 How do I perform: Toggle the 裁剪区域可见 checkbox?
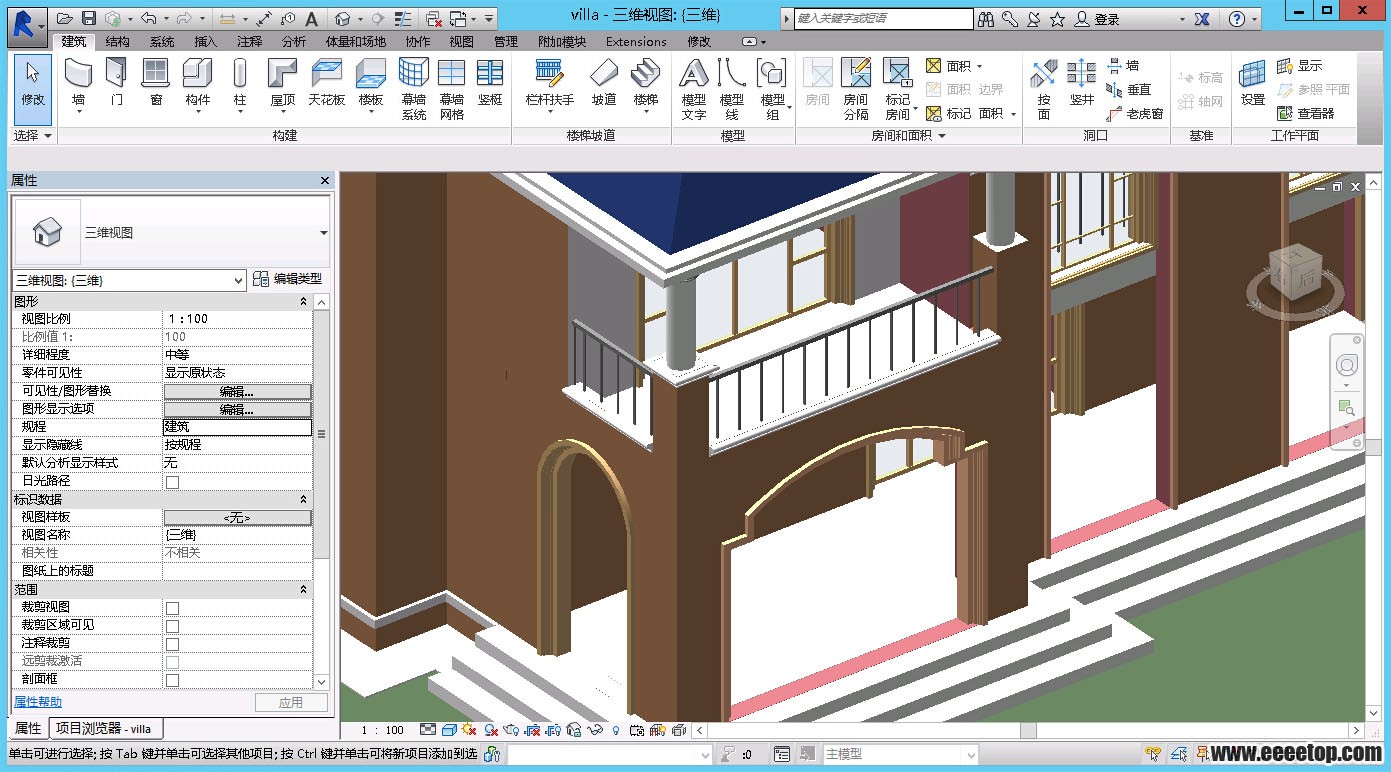[172, 625]
